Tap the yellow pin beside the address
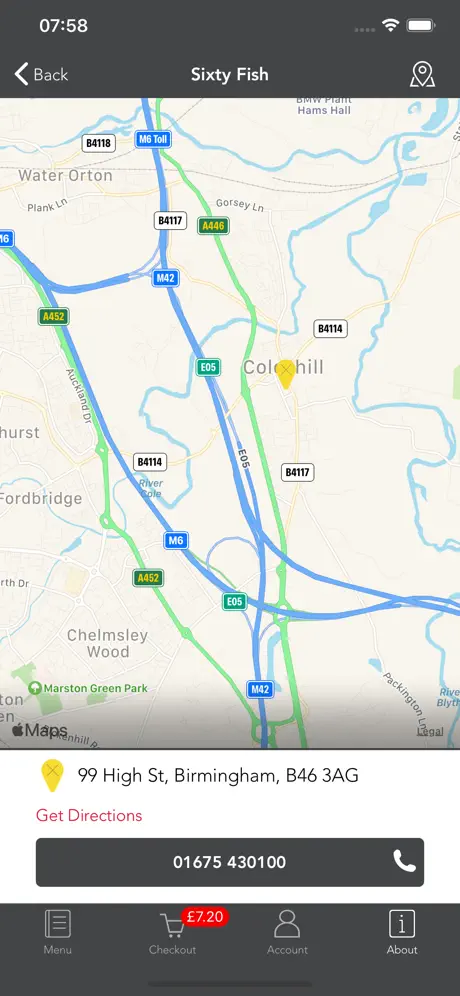Screen dimensions: 460x996 click(x=51, y=776)
